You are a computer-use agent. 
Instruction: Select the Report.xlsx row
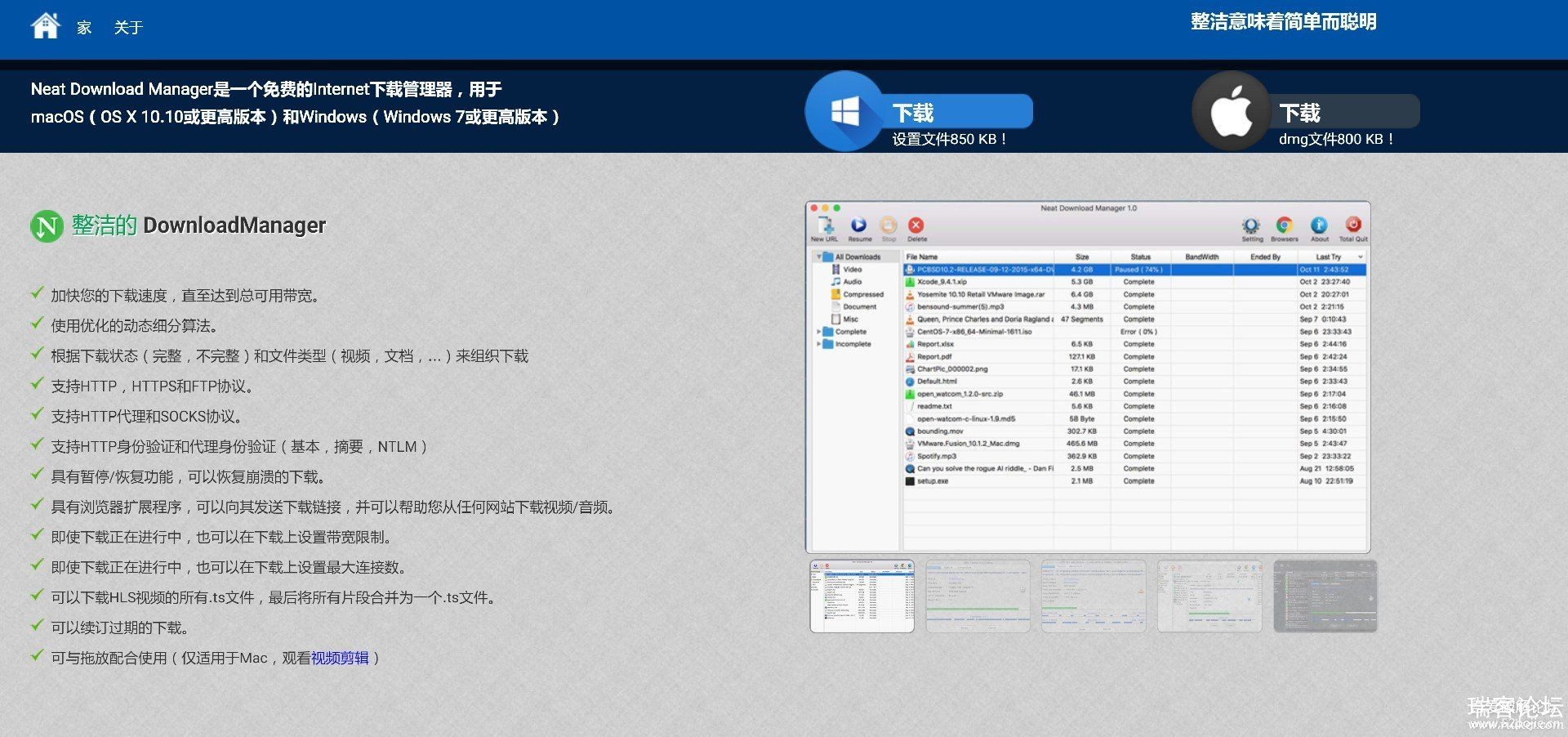(x=1134, y=344)
